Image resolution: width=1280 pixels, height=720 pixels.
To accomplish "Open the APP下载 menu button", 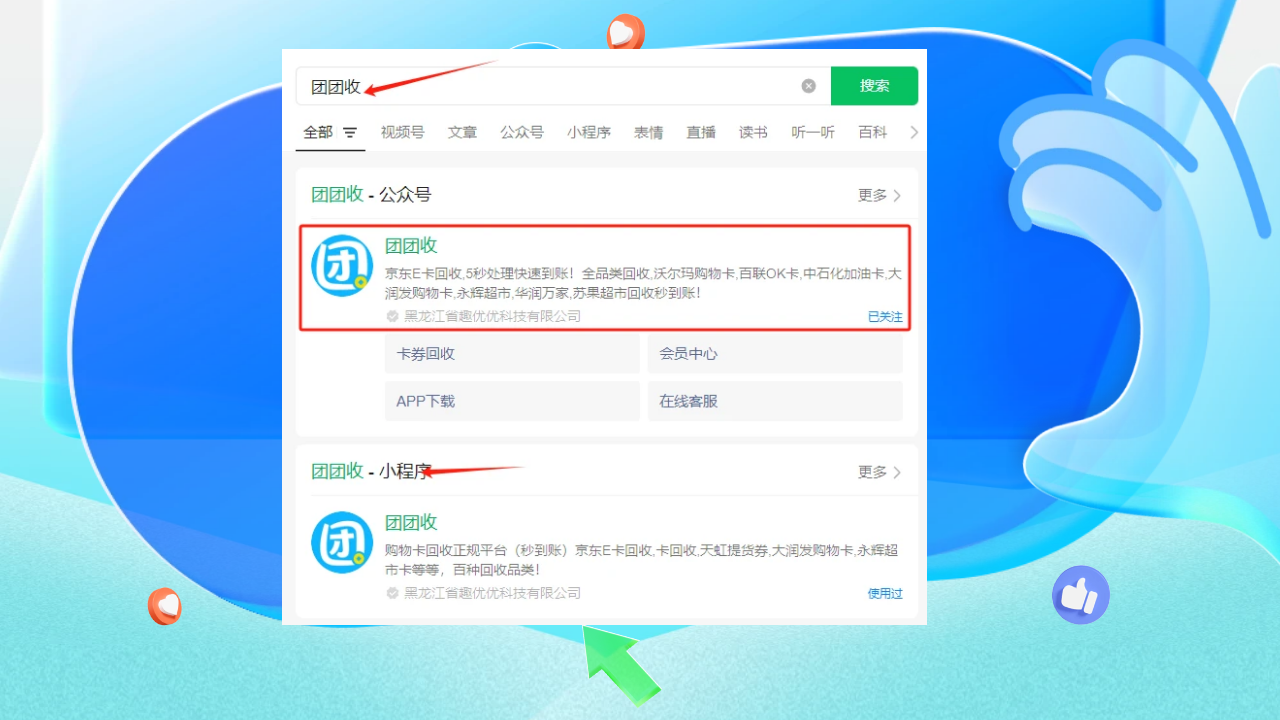I will 512,401.
